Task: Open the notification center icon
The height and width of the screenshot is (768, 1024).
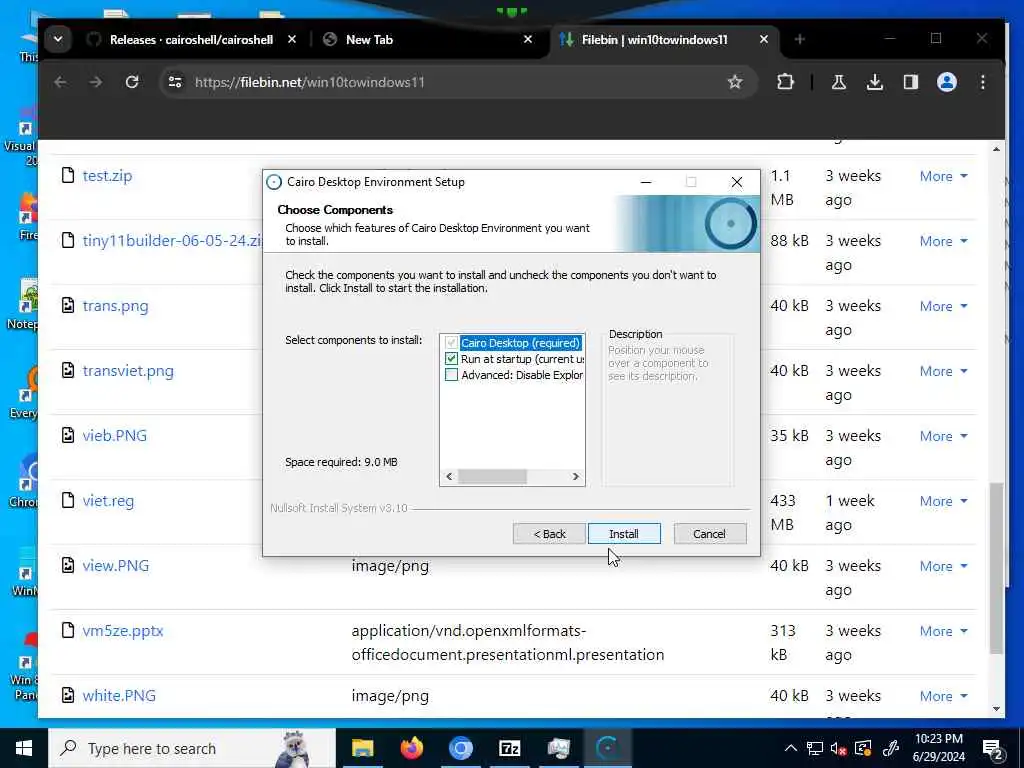Action: [993, 748]
